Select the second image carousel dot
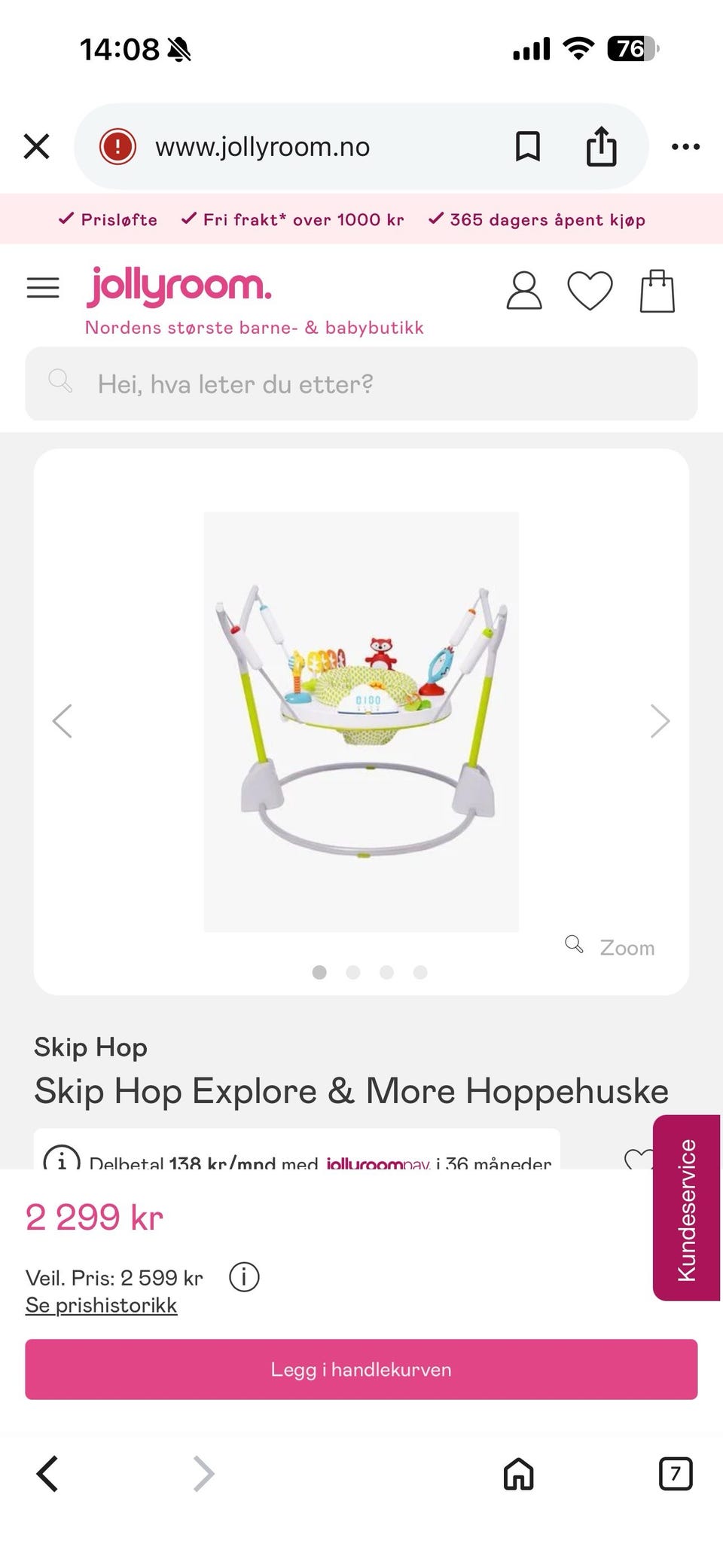Viewport: 723px width, 1568px height. pos(352,972)
